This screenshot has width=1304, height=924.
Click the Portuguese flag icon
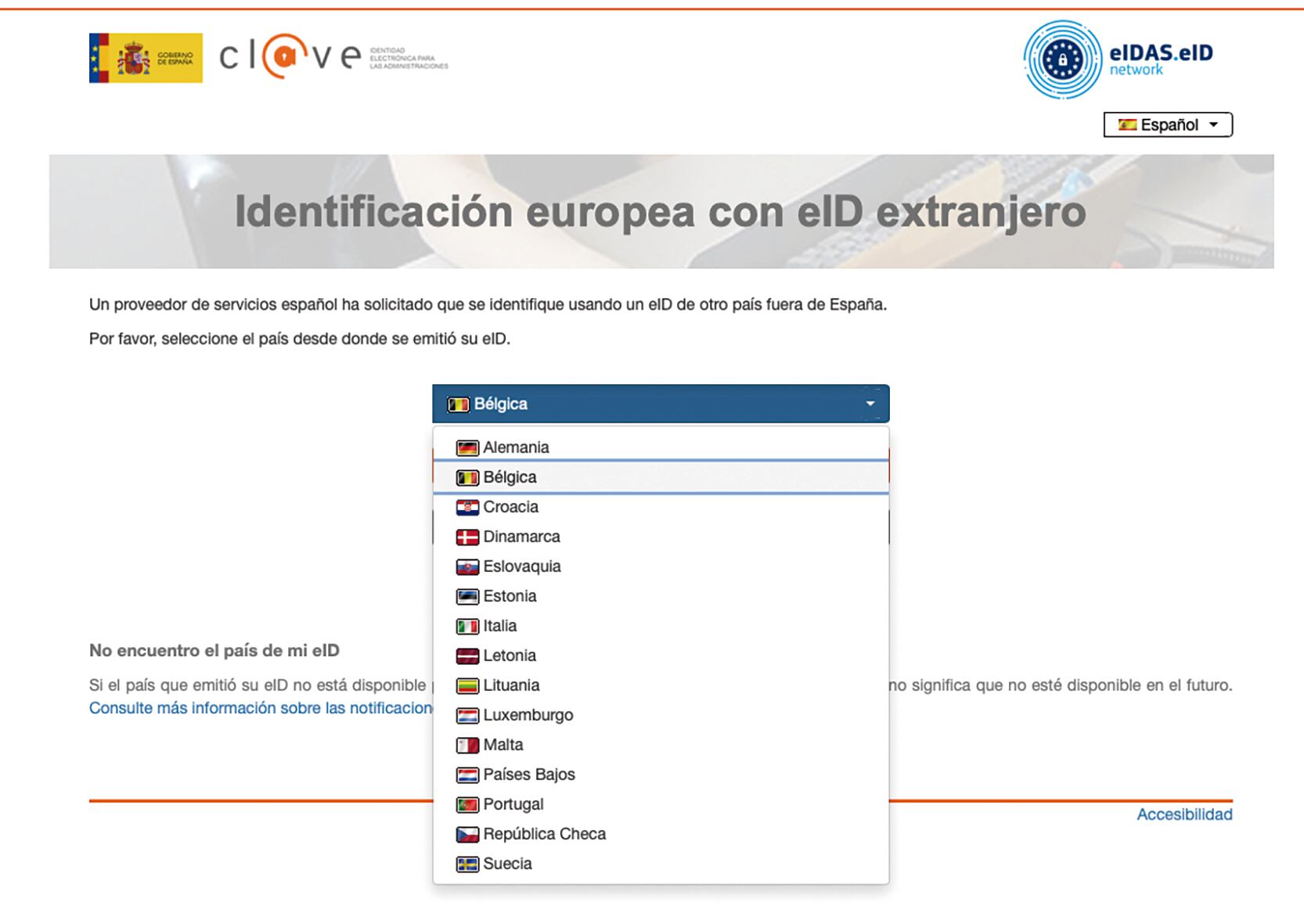(467, 805)
